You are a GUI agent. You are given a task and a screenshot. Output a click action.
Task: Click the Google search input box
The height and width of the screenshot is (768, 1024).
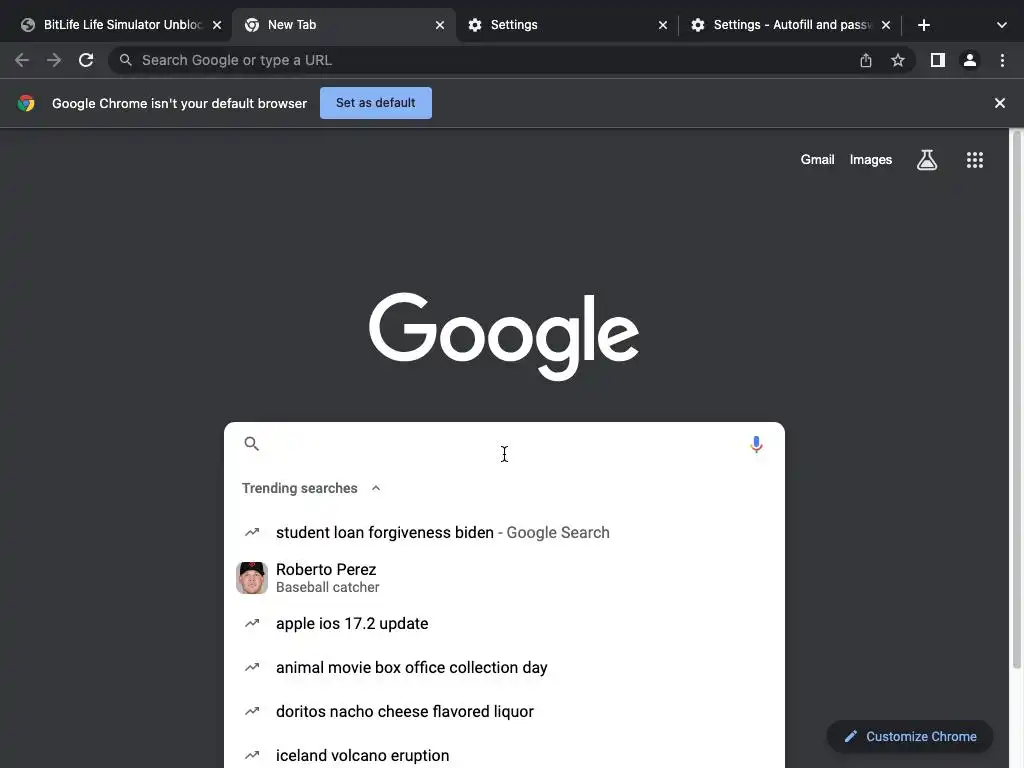[x=503, y=444]
